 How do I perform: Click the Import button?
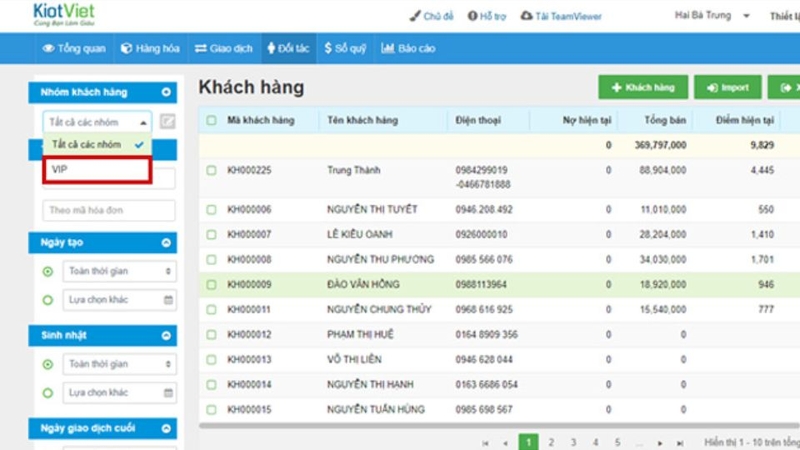click(728, 88)
